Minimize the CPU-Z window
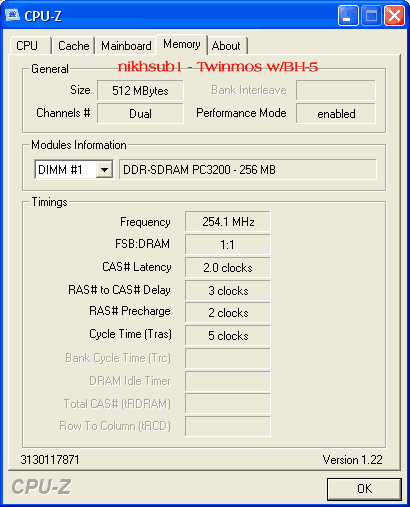This screenshot has height=507, width=410. (x=348, y=15)
